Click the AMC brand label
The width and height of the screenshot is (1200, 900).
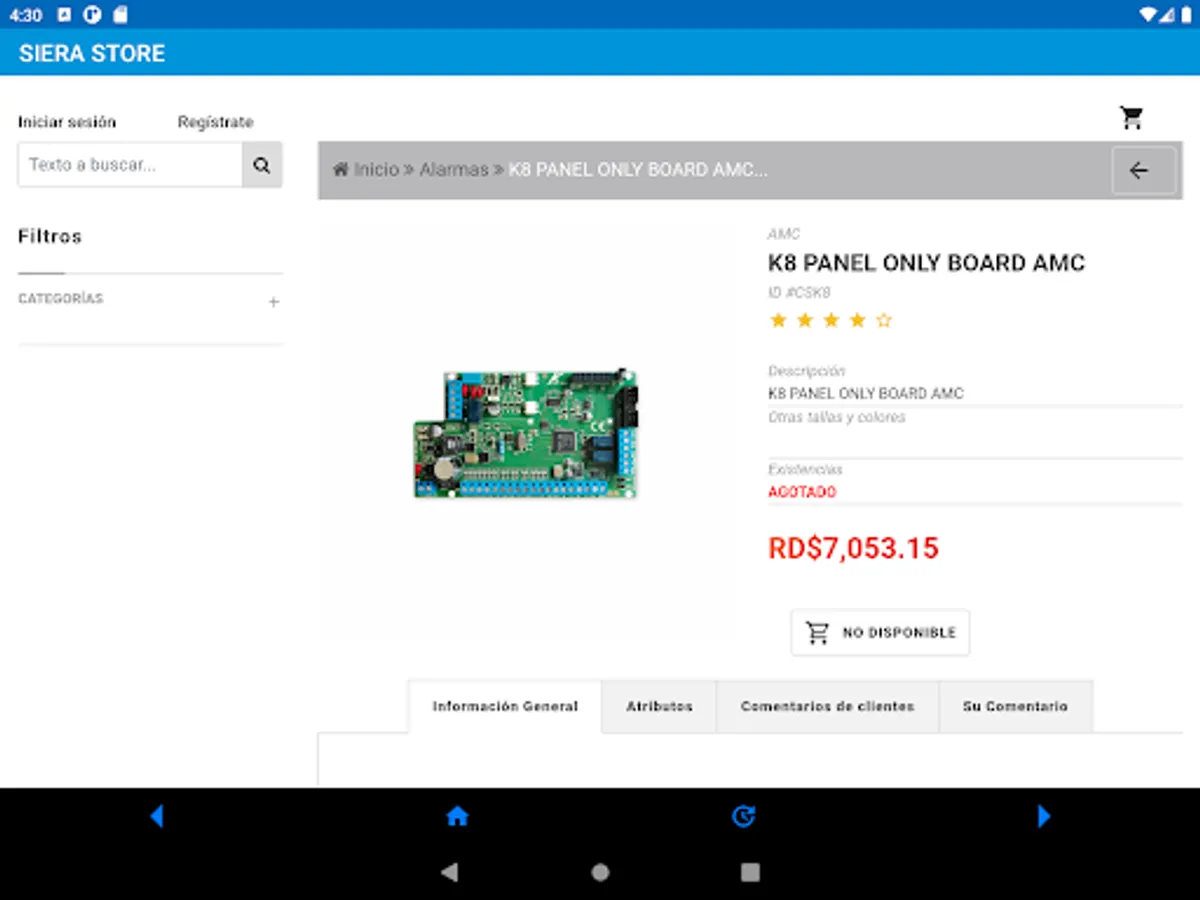click(x=784, y=234)
